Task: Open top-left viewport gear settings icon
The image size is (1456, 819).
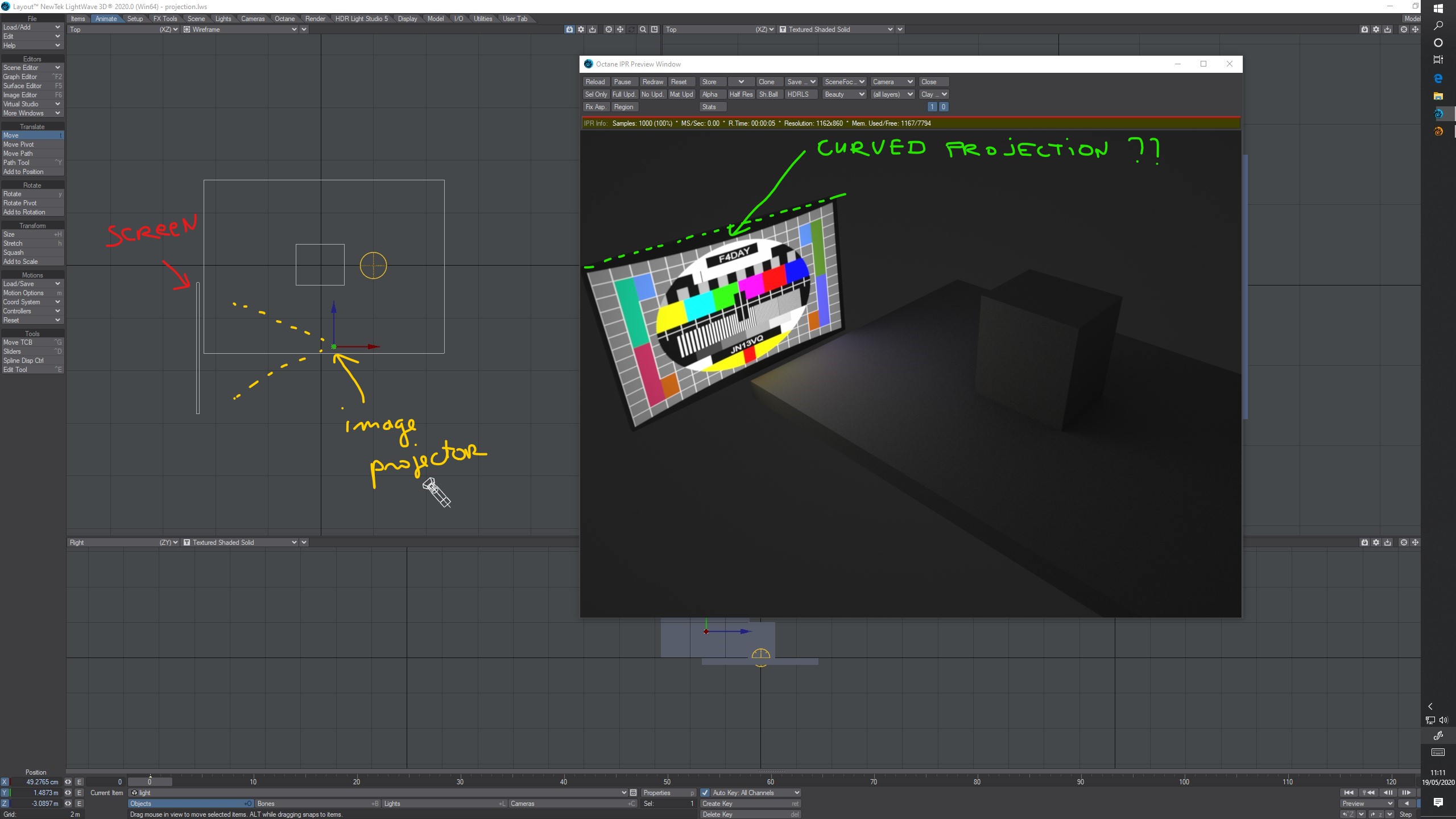Action: pyautogui.click(x=581, y=30)
